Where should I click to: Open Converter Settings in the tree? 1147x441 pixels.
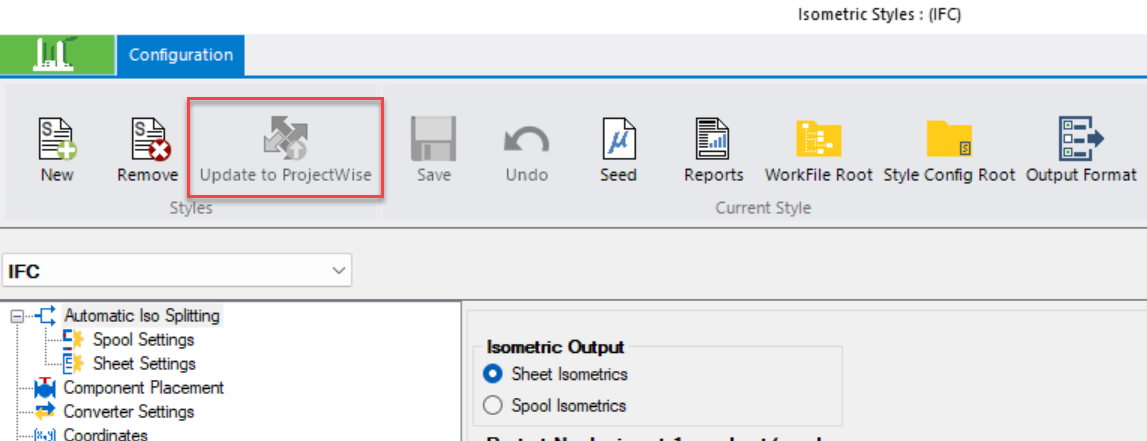click(x=129, y=412)
